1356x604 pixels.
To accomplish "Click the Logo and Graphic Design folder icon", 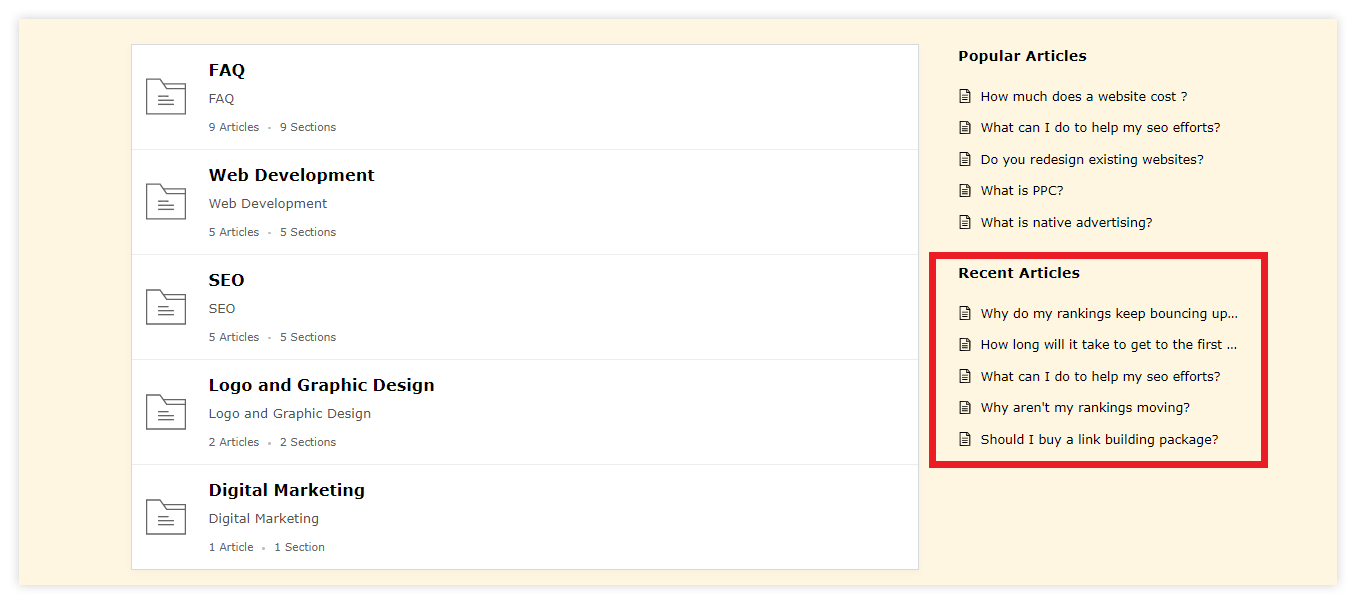I will (x=166, y=412).
